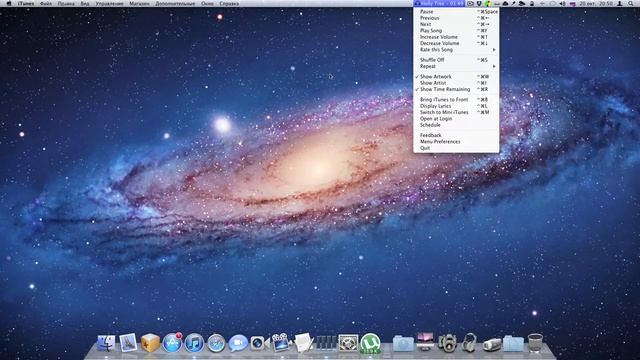The image size is (640, 360).
Task: Open the Apple menu
Action: [9, 3]
